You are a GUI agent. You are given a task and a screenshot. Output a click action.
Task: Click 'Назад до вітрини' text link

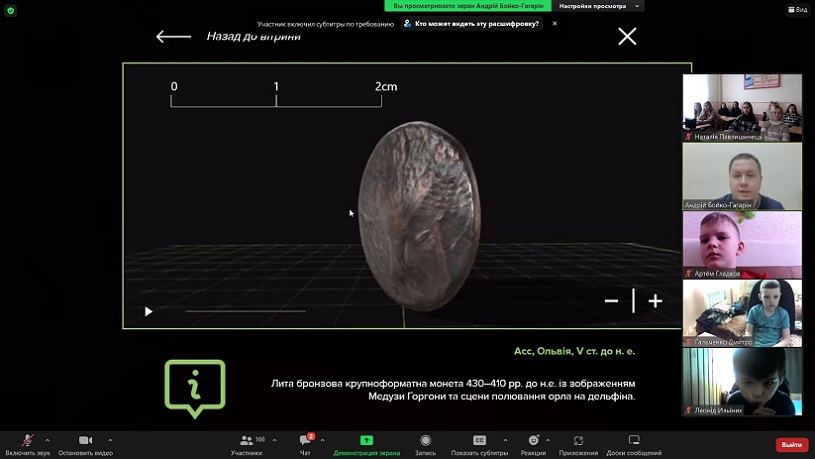254,36
